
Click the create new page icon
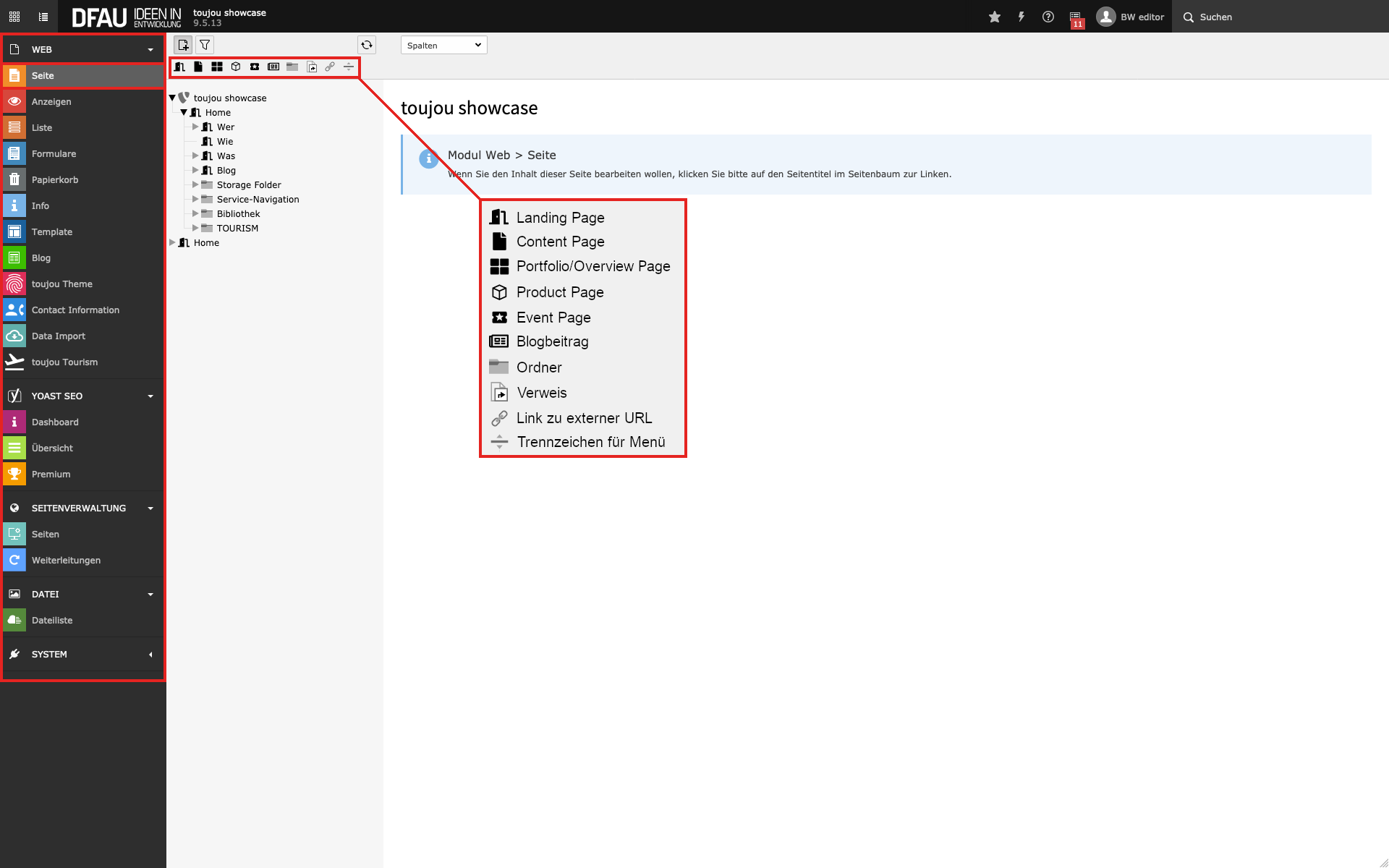coord(183,45)
